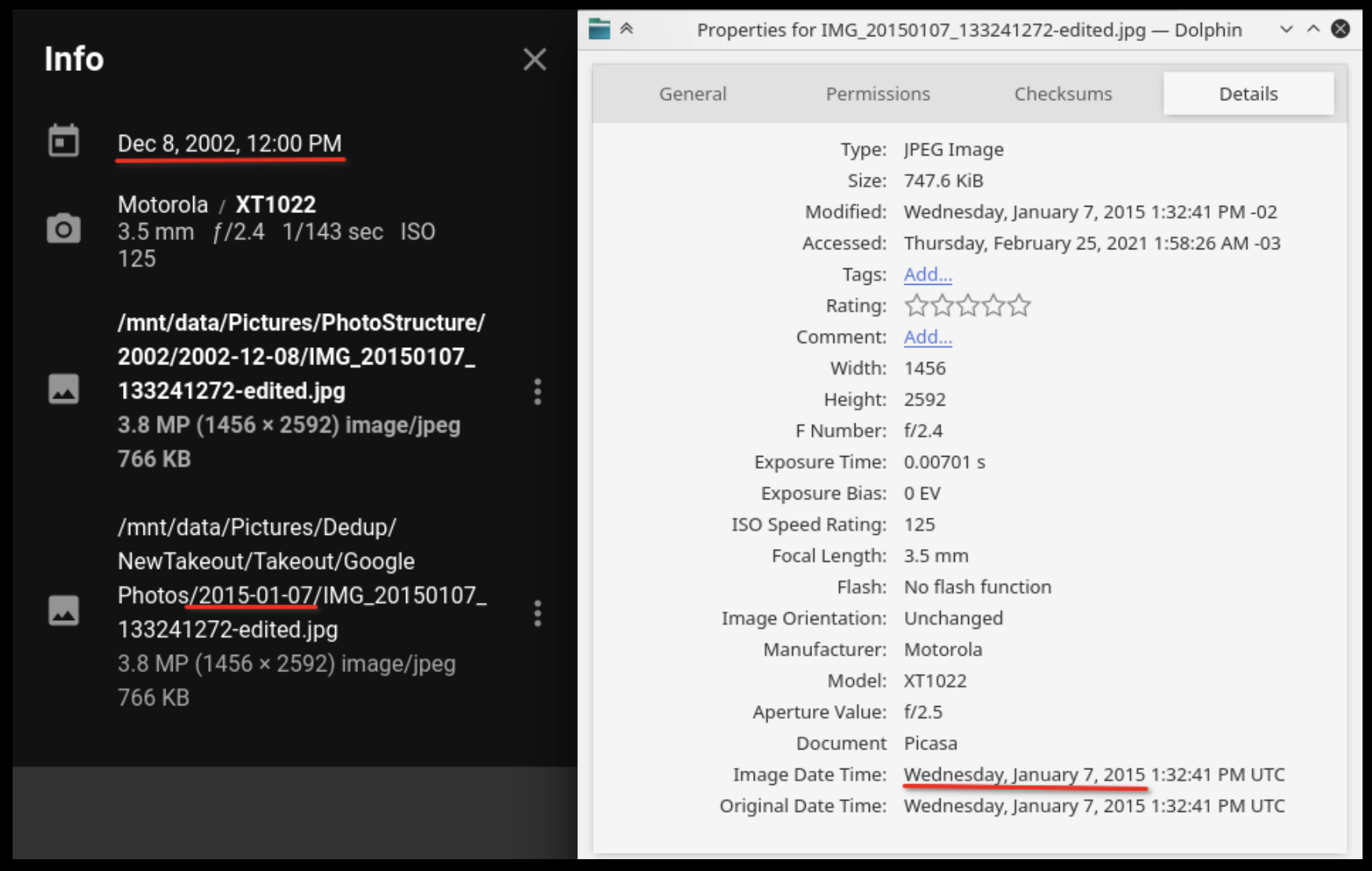Click the Original Date Time value
1372x871 pixels.
pyautogui.click(x=1094, y=806)
